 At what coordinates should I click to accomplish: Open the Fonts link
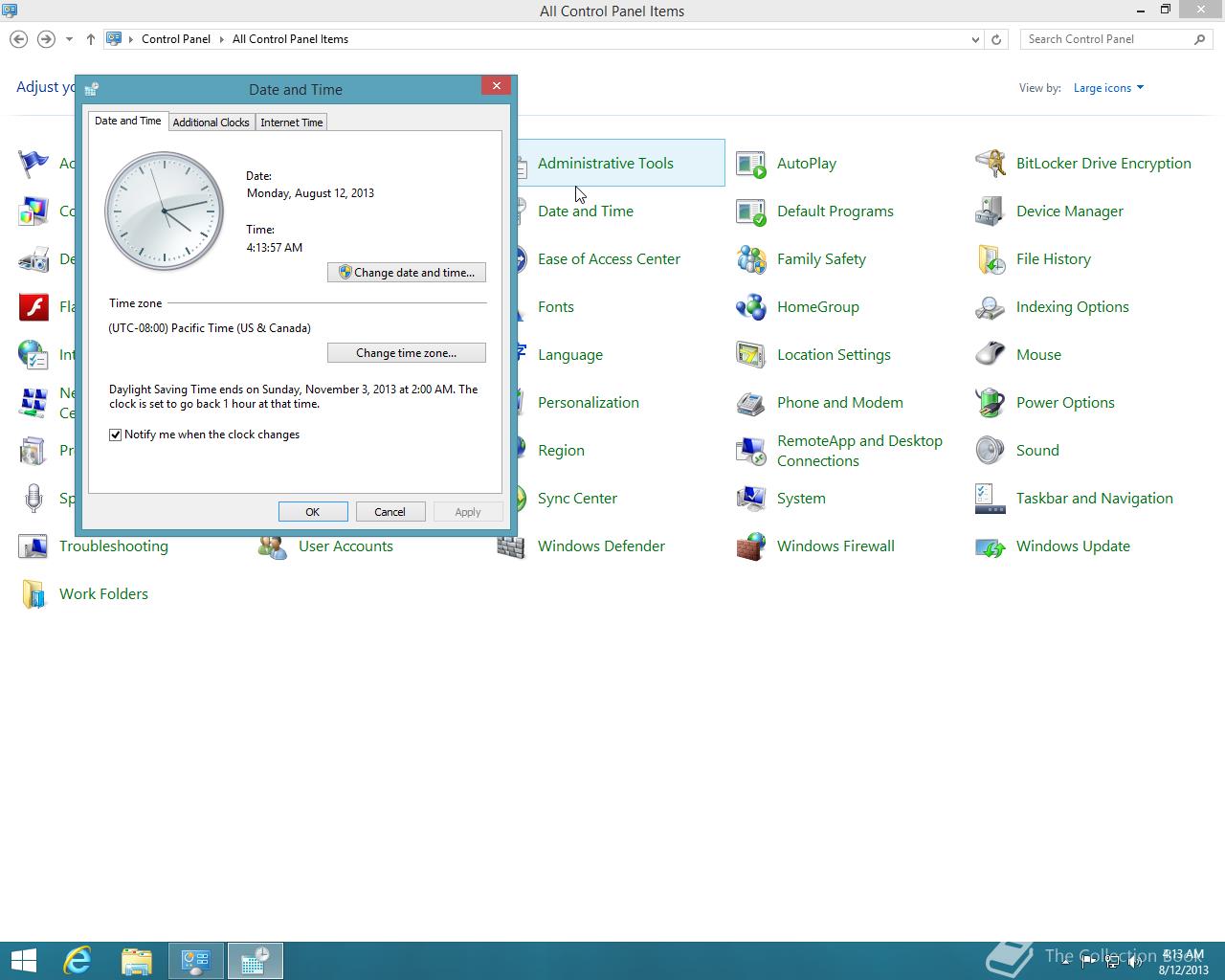[556, 307]
